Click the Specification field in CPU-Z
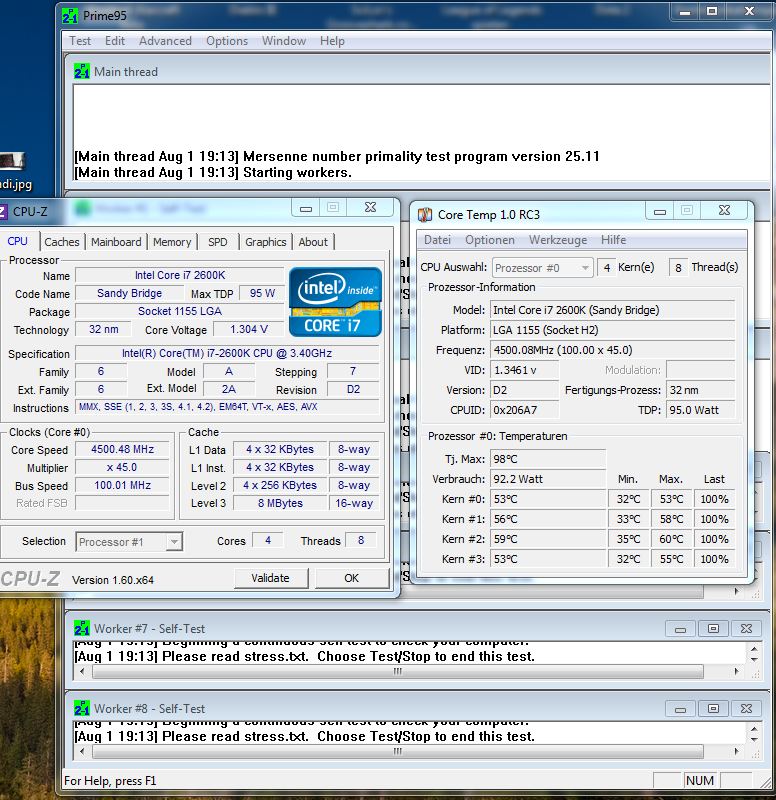The height and width of the screenshot is (800, 776). point(227,353)
